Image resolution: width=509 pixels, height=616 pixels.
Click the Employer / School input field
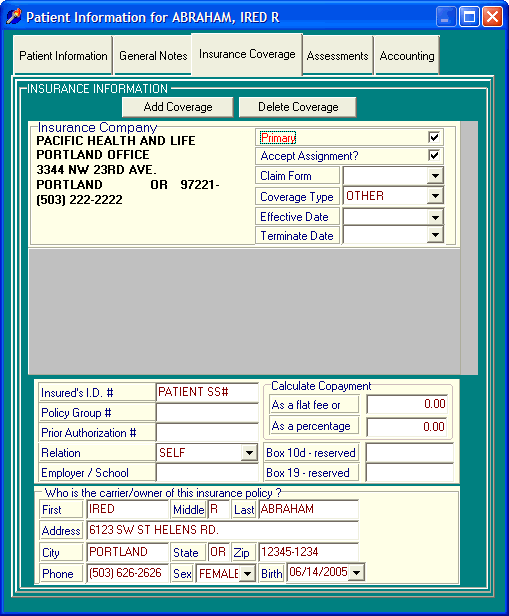[x=207, y=473]
